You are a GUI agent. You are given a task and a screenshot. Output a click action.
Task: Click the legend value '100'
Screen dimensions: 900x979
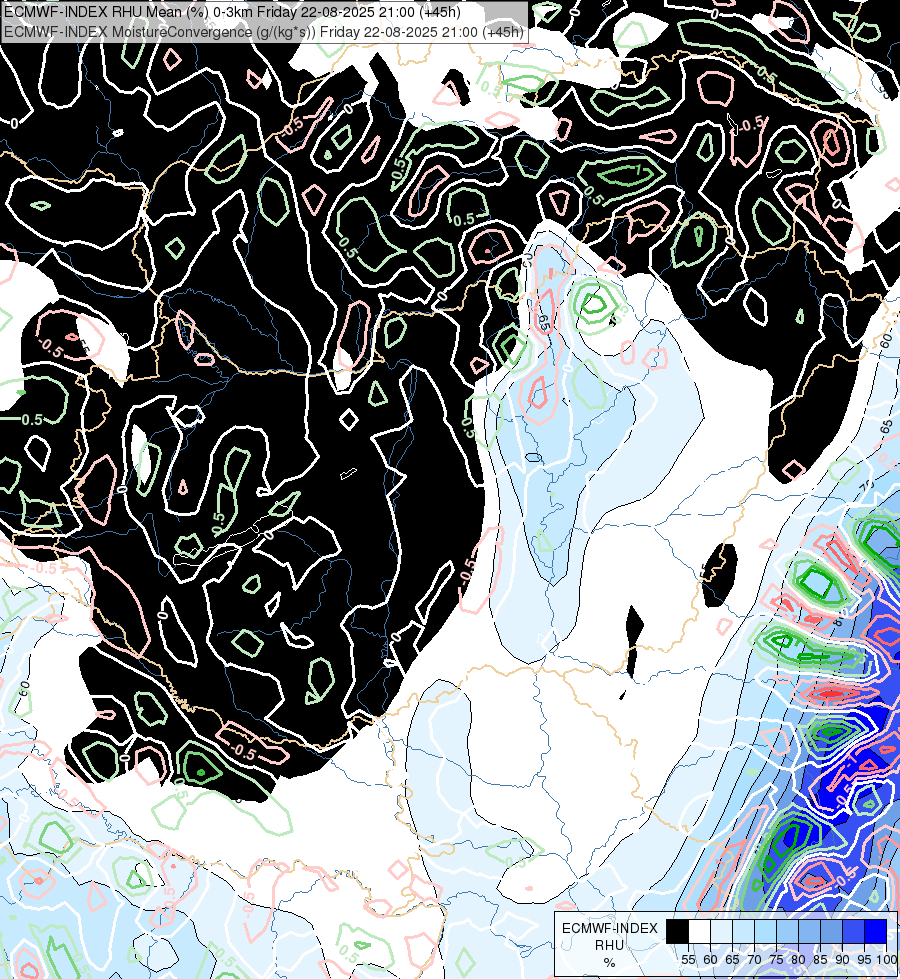(x=886, y=960)
